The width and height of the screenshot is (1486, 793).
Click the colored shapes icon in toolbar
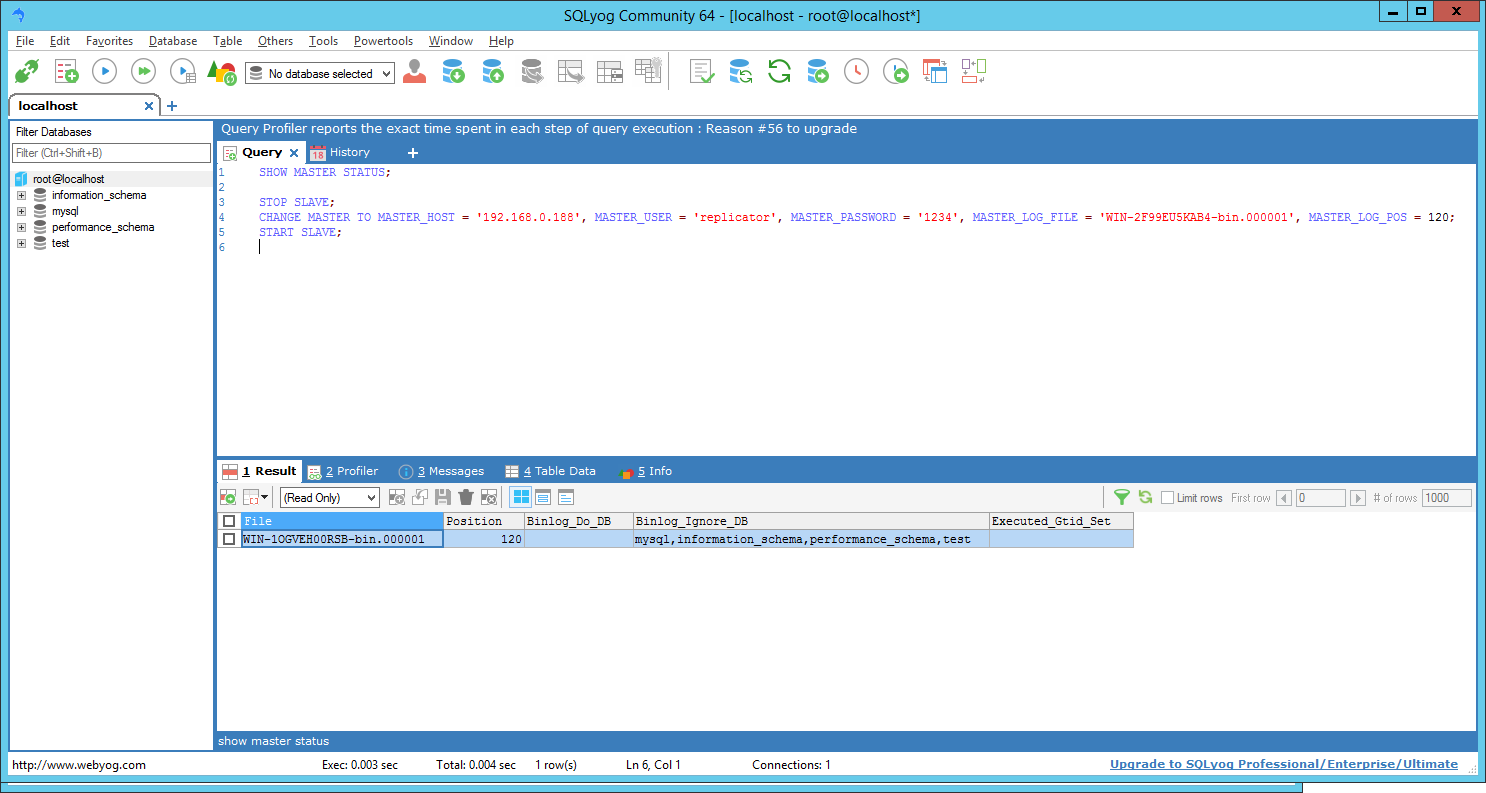pos(221,72)
